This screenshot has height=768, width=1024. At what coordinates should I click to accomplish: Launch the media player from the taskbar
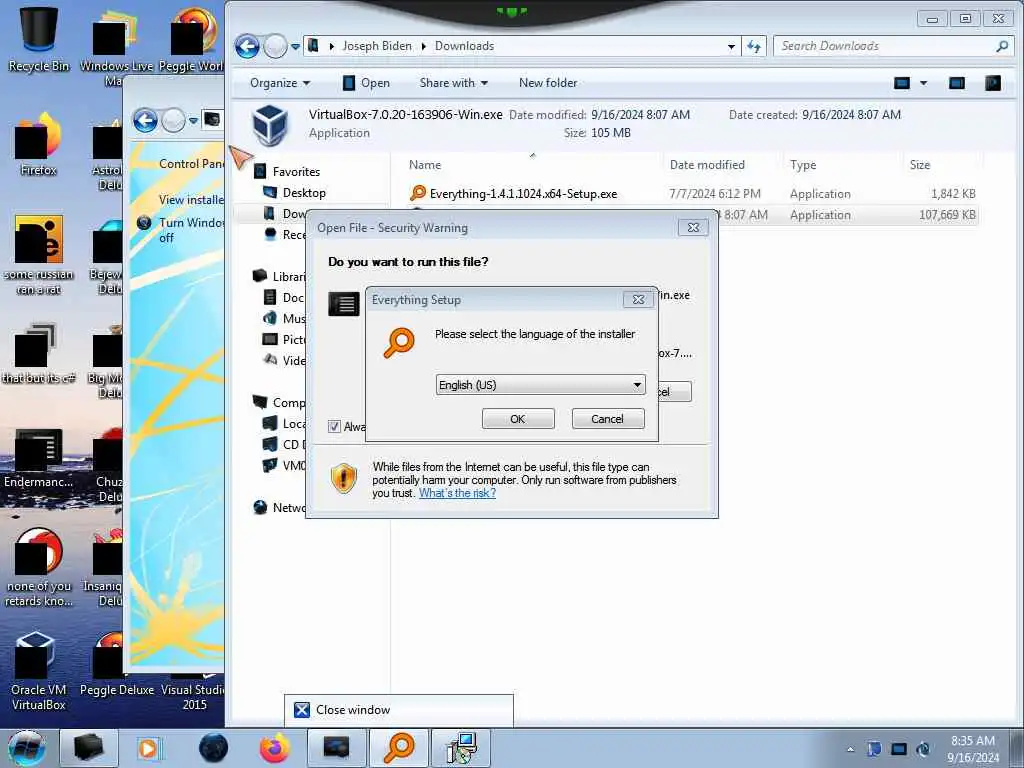[148, 748]
